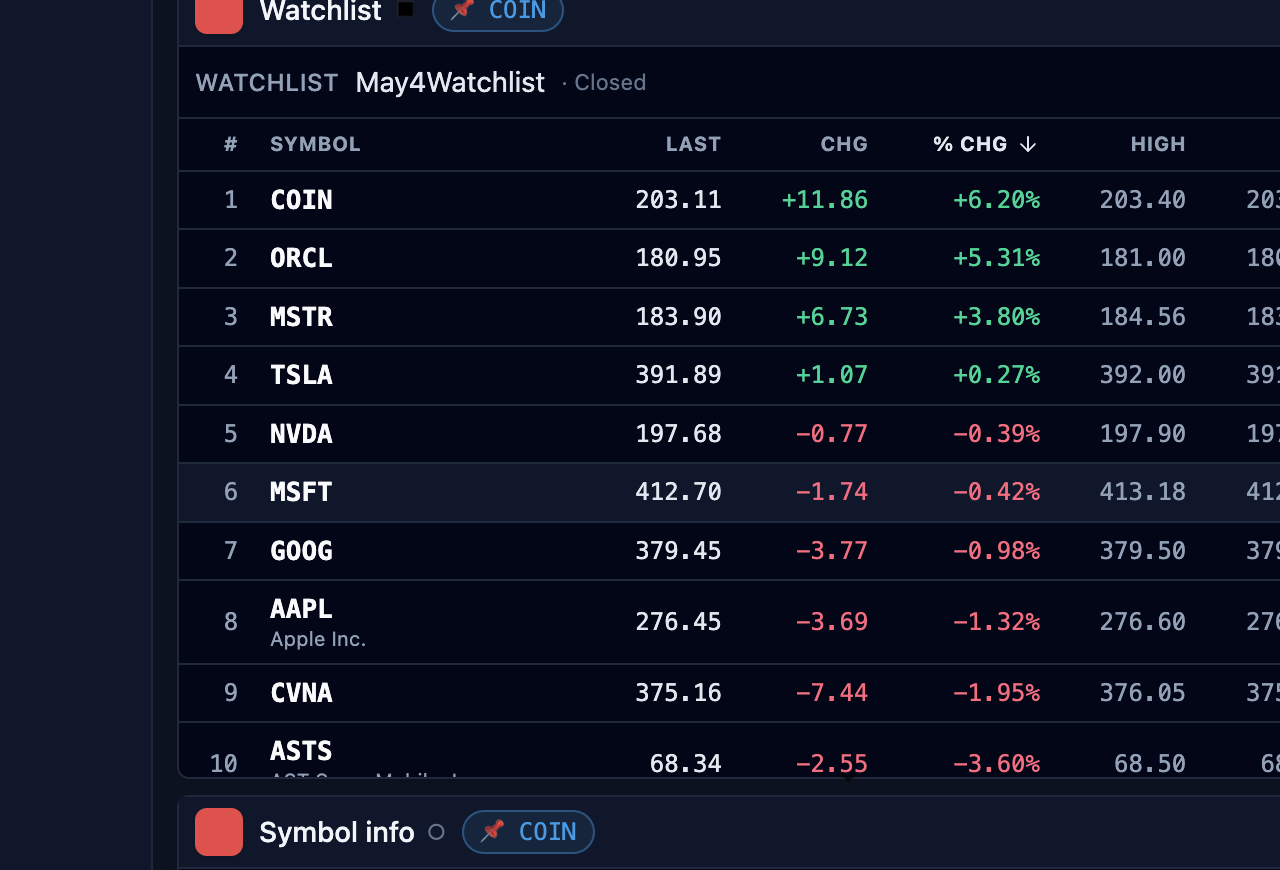Select the AAPL row symbol
Image resolution: width=1280 pixels, height=870 pixels.
(301, 608)
